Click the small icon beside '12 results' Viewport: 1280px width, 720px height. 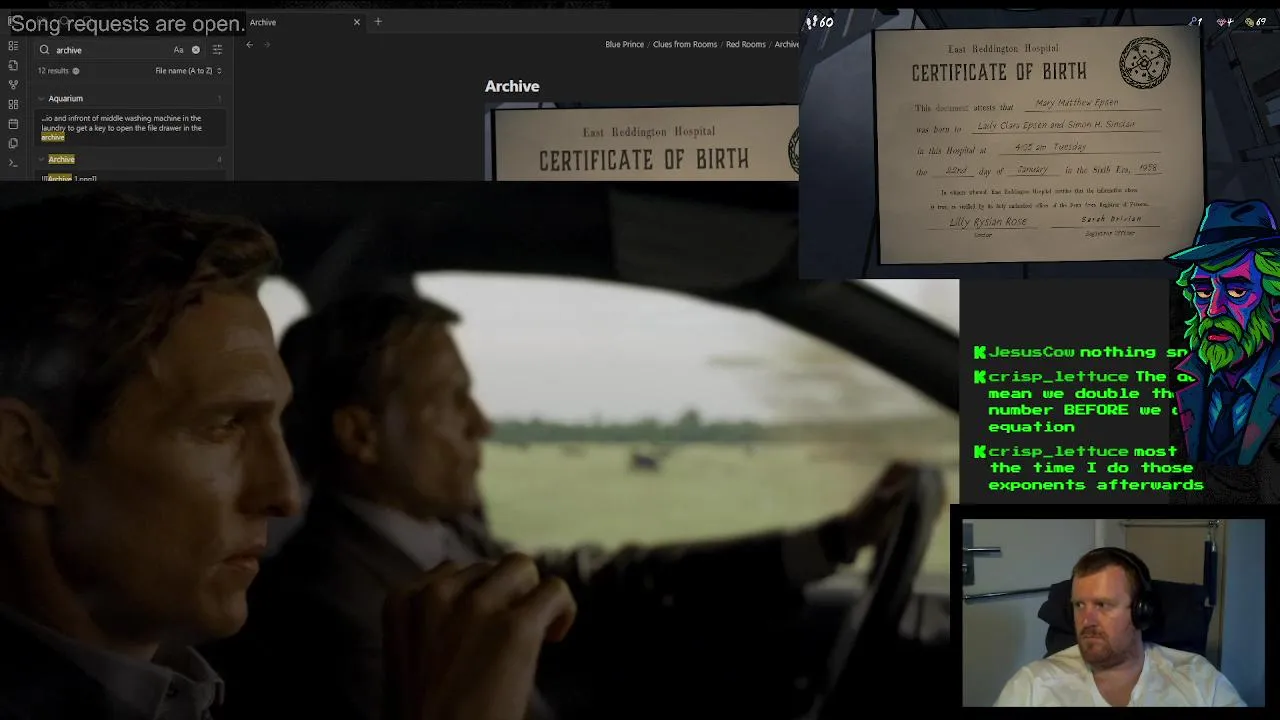tap(76, 71)
